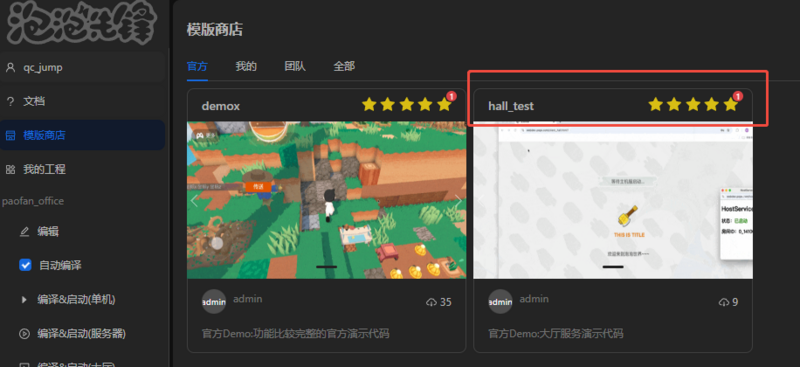Click the download cloud icon showing 9

(x=724, y=303)
